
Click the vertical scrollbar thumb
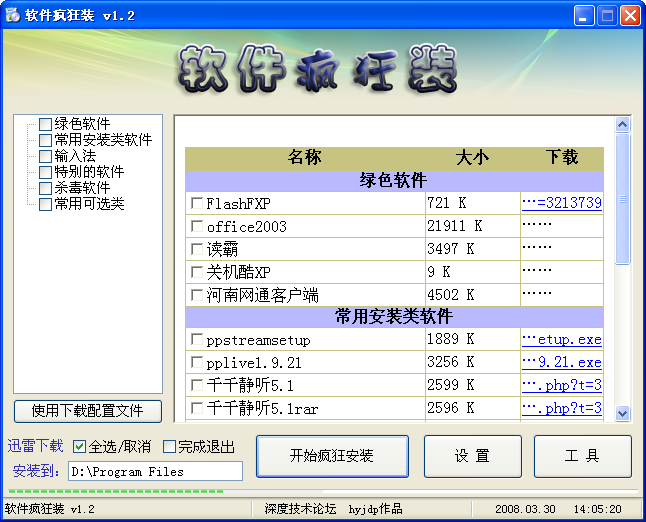tap(623, 199)
